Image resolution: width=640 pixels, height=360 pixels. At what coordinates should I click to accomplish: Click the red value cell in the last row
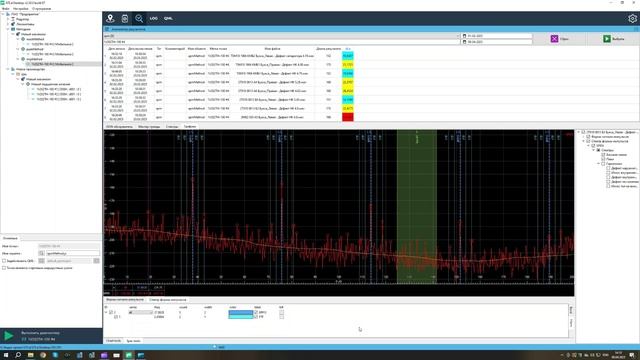point(348,117)
